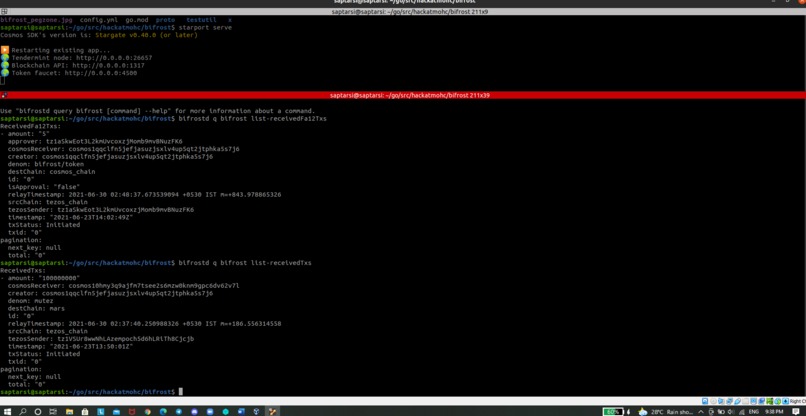Click Token faucet URL http://0.0.0.0:4500
Image resolution: width=806 pixels, height=416 pixels.
point(101,73)
